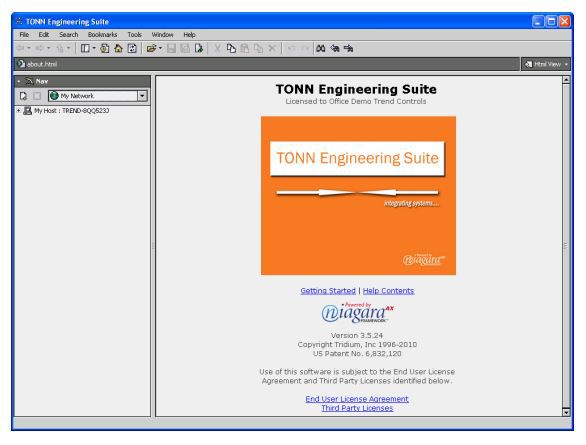Screen dimensions: 586x445
Task: Open the side bar dropdown arrow
Action: 94,48
